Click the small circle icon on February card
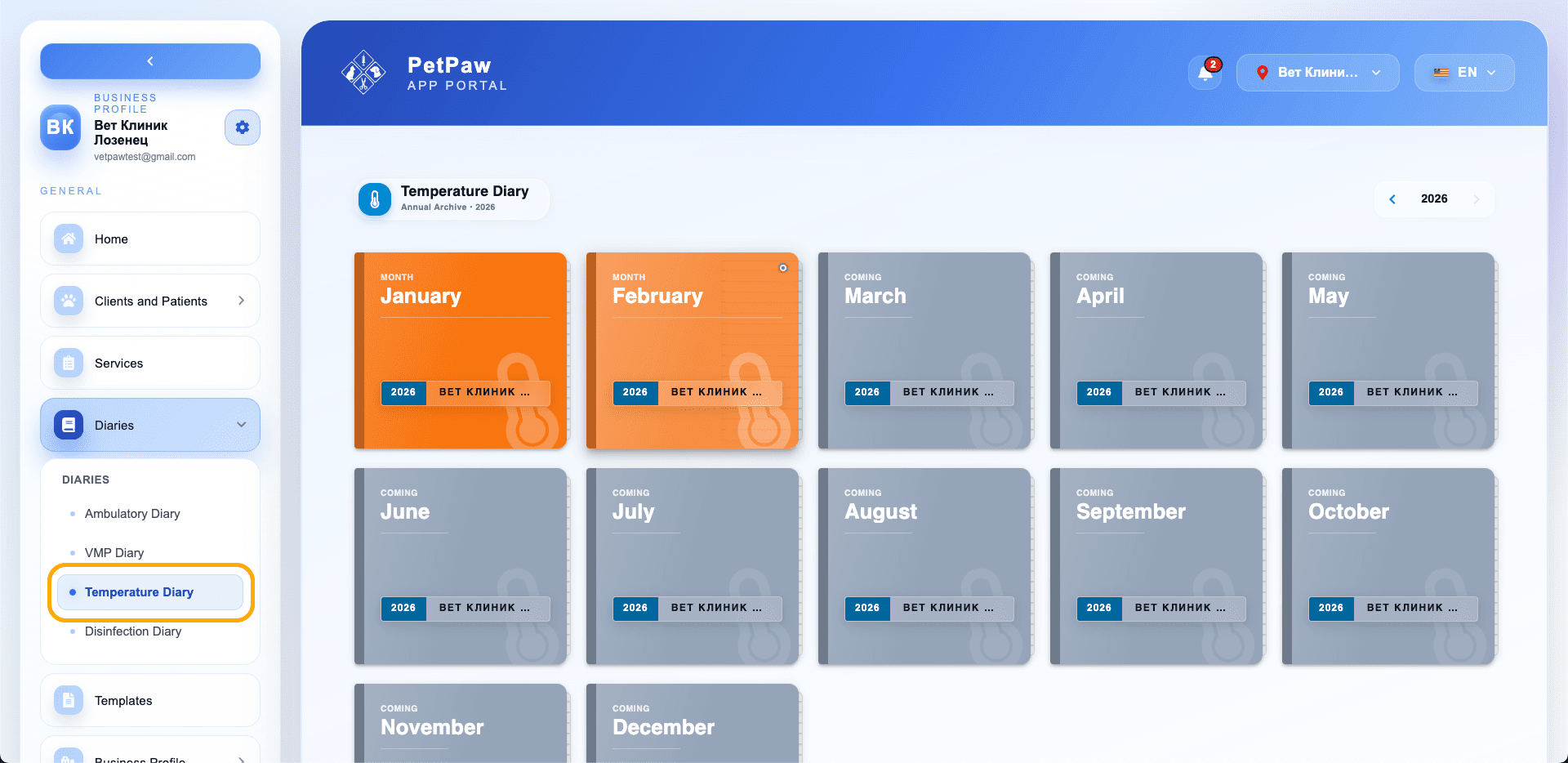The image size is (1568, 763). (783, 268)
